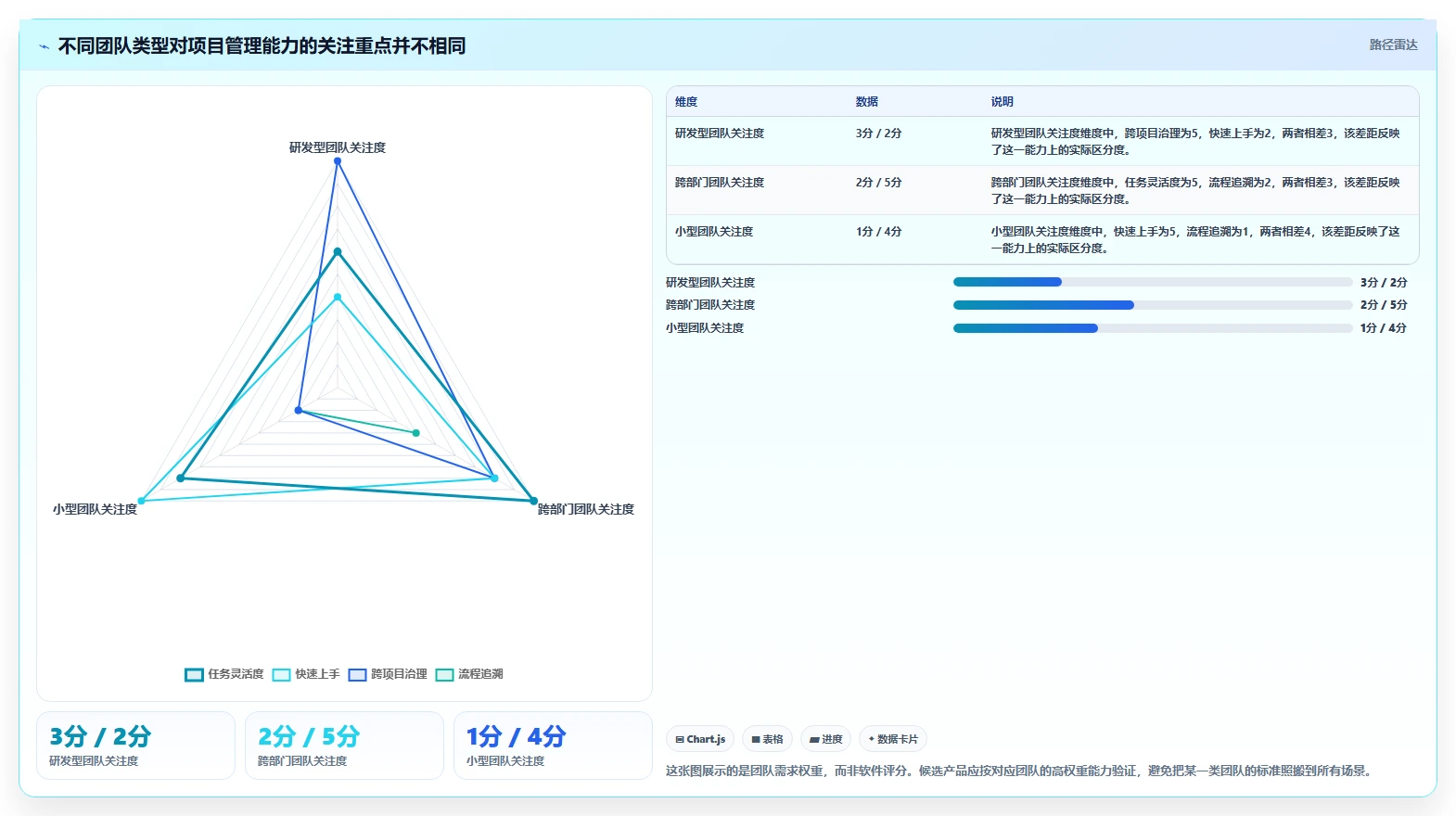The height and width of the screenshot is (816, 1456).
Task: Click radar axis label 研发型团队关注度
Action: click(x=338, y=147)
